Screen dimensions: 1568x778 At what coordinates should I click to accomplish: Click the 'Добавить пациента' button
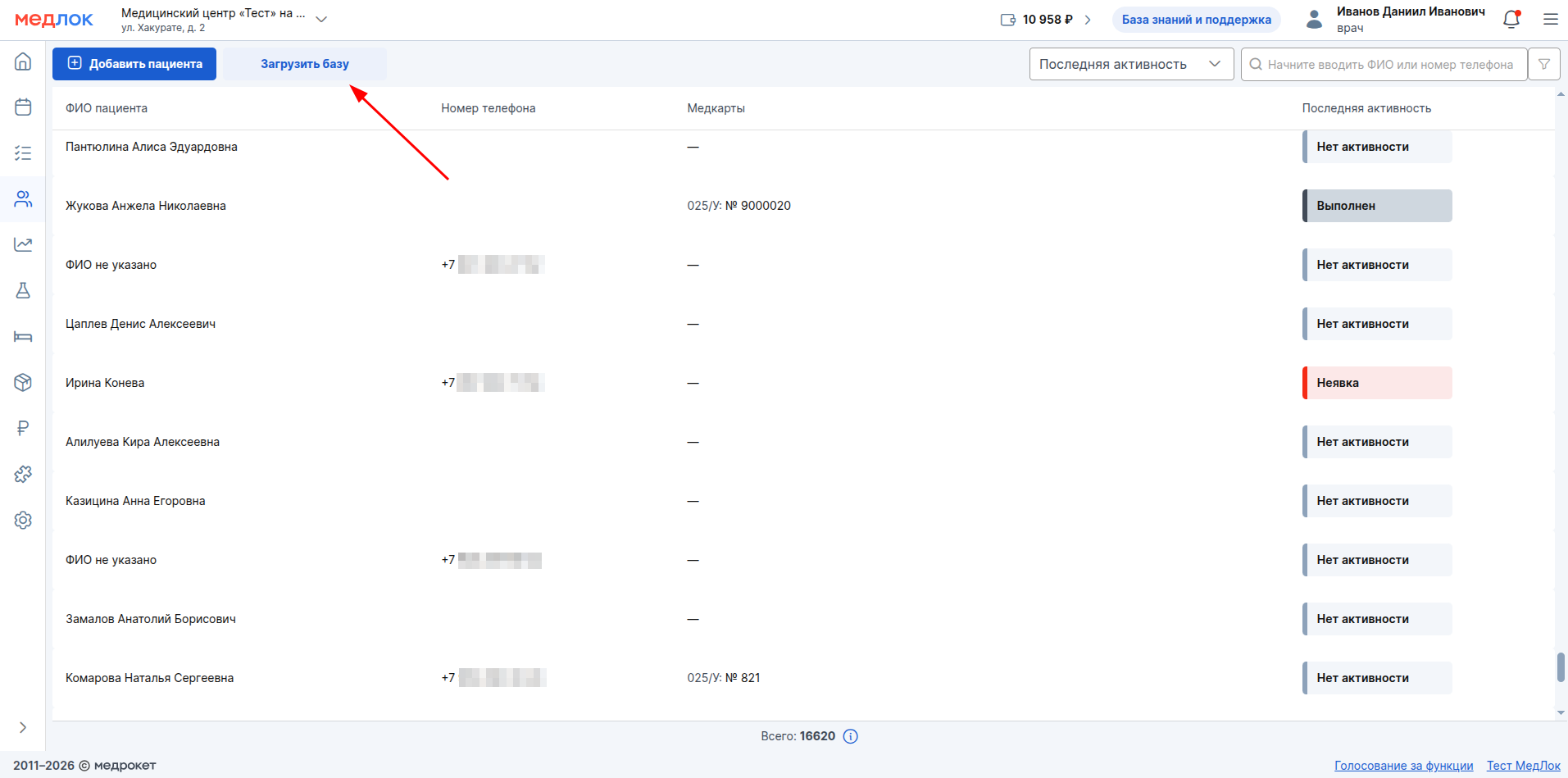coord(134,64)
